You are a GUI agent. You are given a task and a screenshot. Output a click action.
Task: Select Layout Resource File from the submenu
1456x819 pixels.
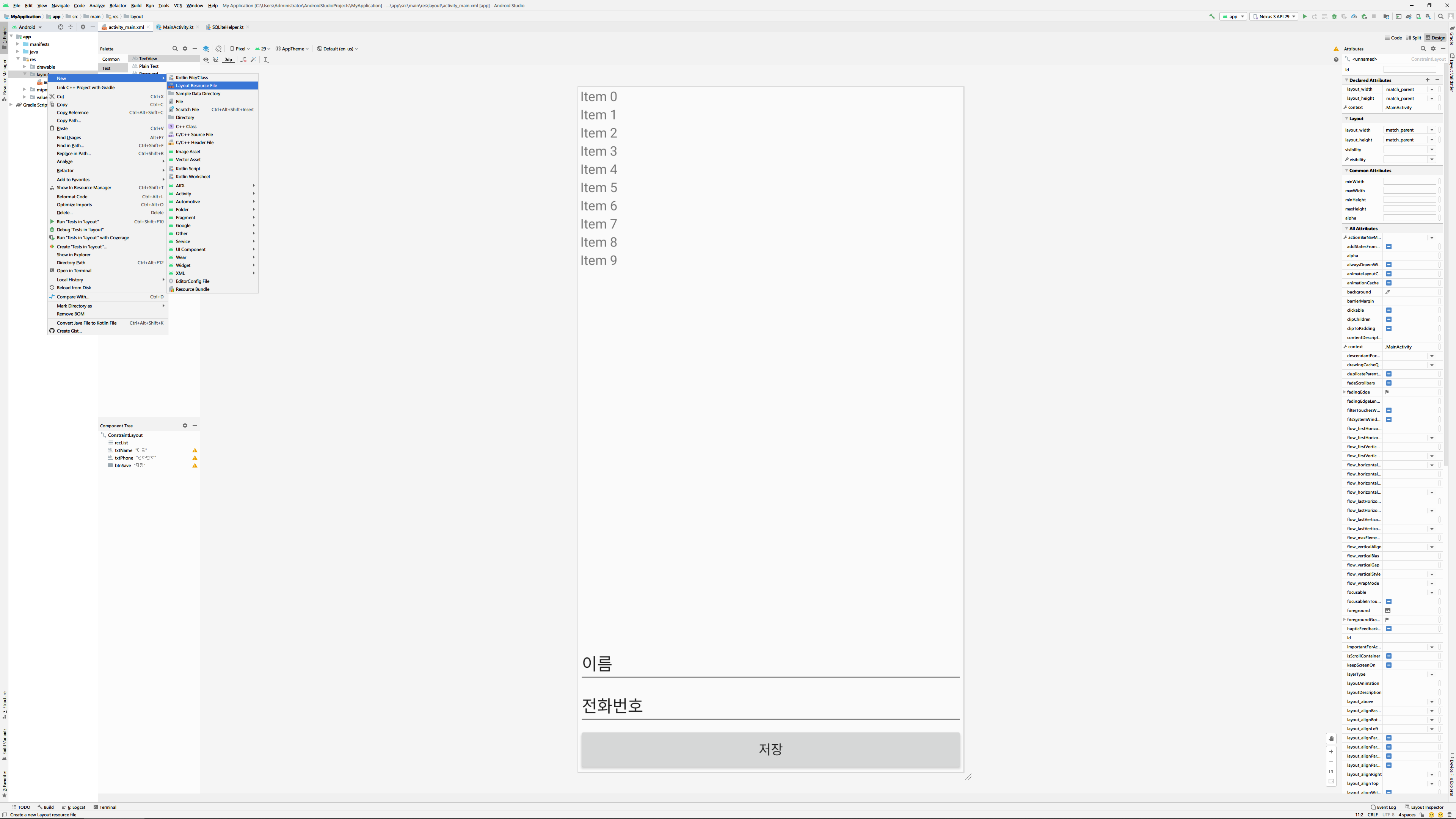[196, 85]
